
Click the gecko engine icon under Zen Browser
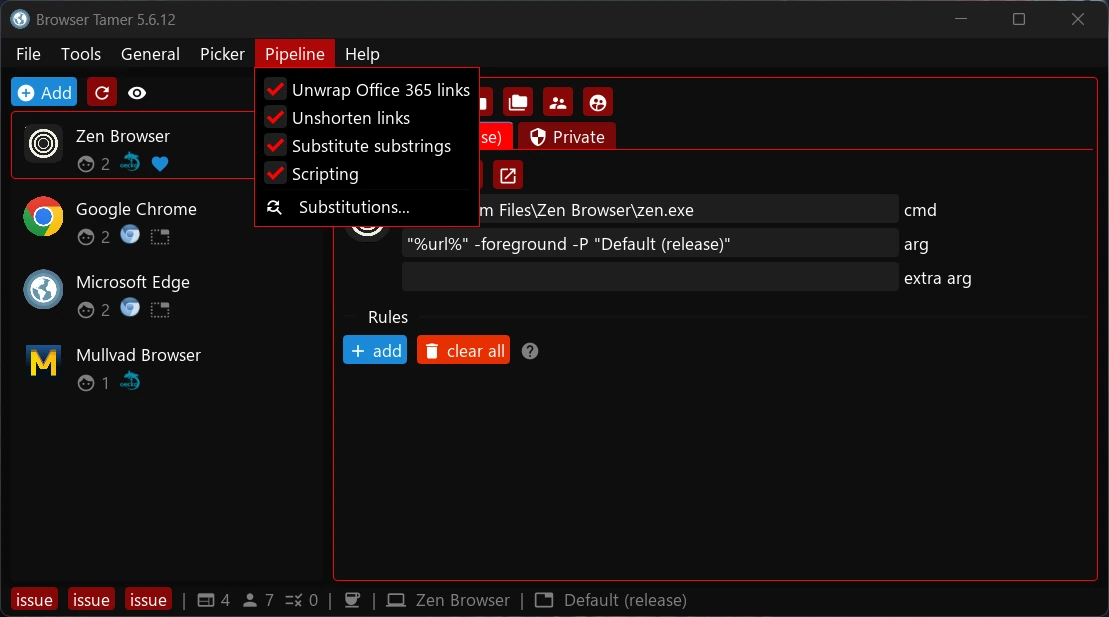(130, 163)
